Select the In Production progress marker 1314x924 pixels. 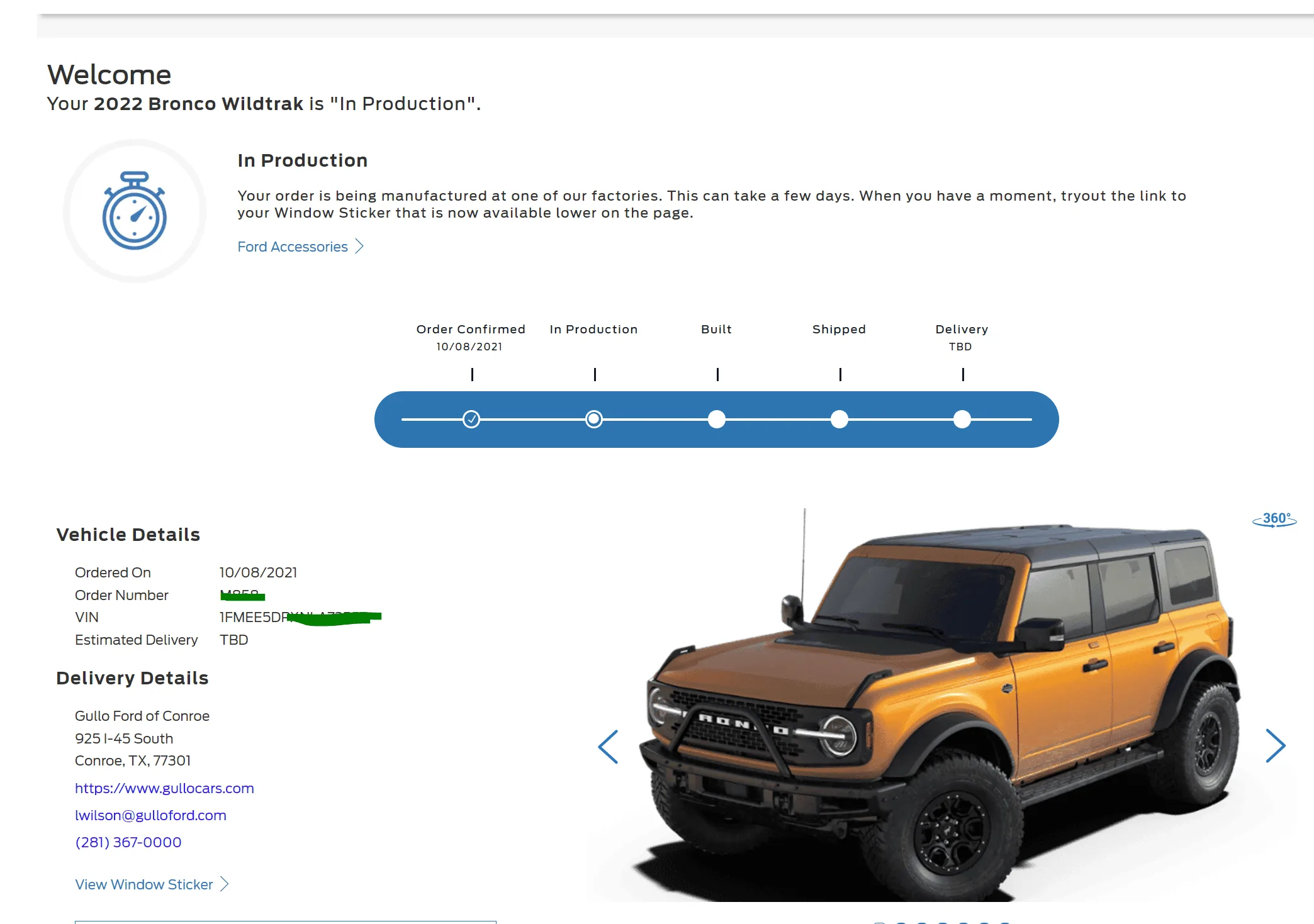[594, 419]
